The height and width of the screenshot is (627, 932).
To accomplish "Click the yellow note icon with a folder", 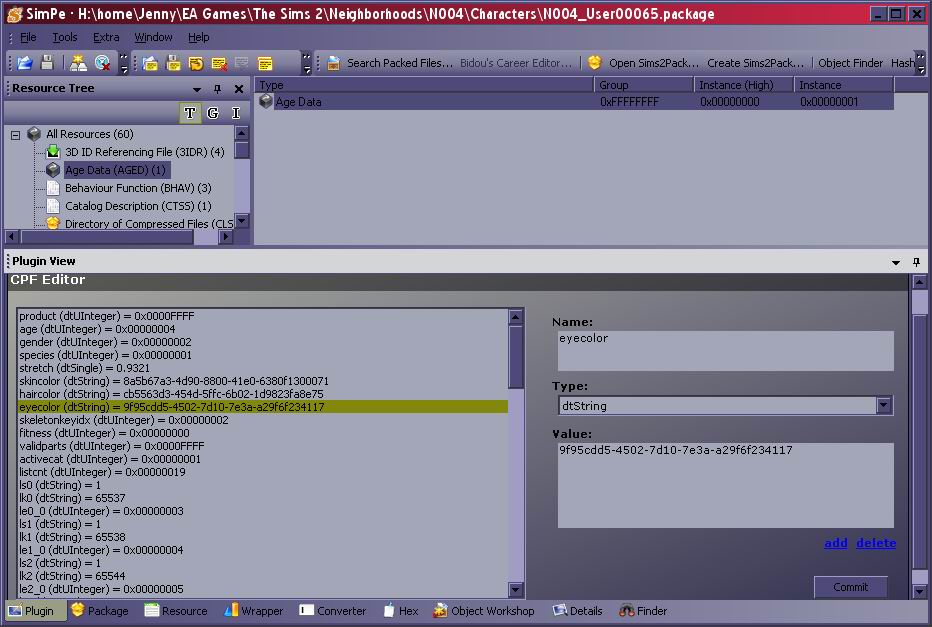I will (x=150, y=63).
